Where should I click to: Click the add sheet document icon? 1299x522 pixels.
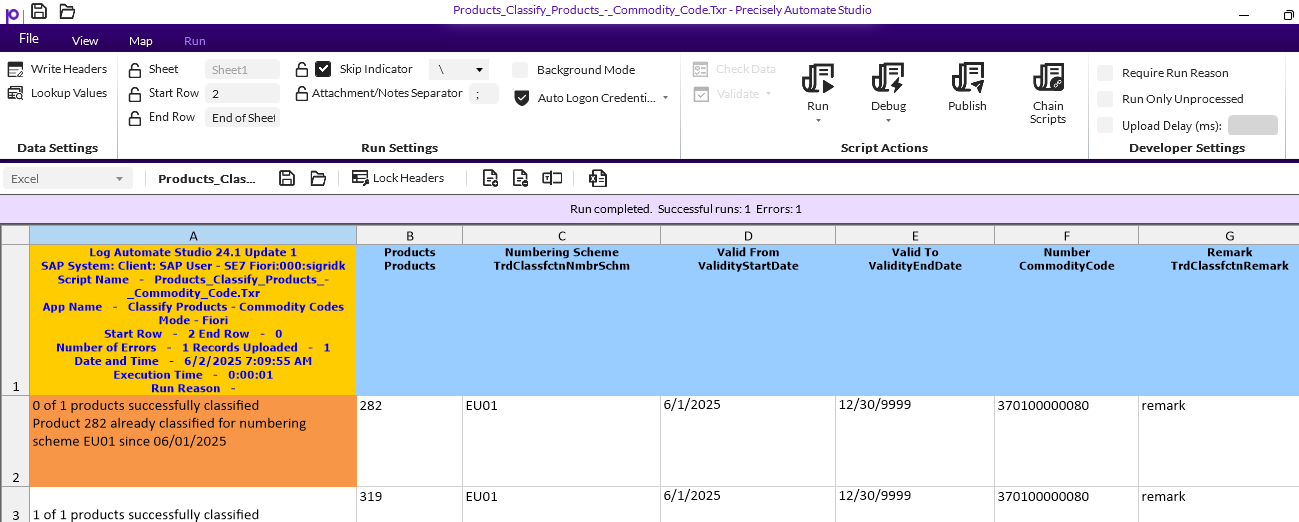click(490, 178)
